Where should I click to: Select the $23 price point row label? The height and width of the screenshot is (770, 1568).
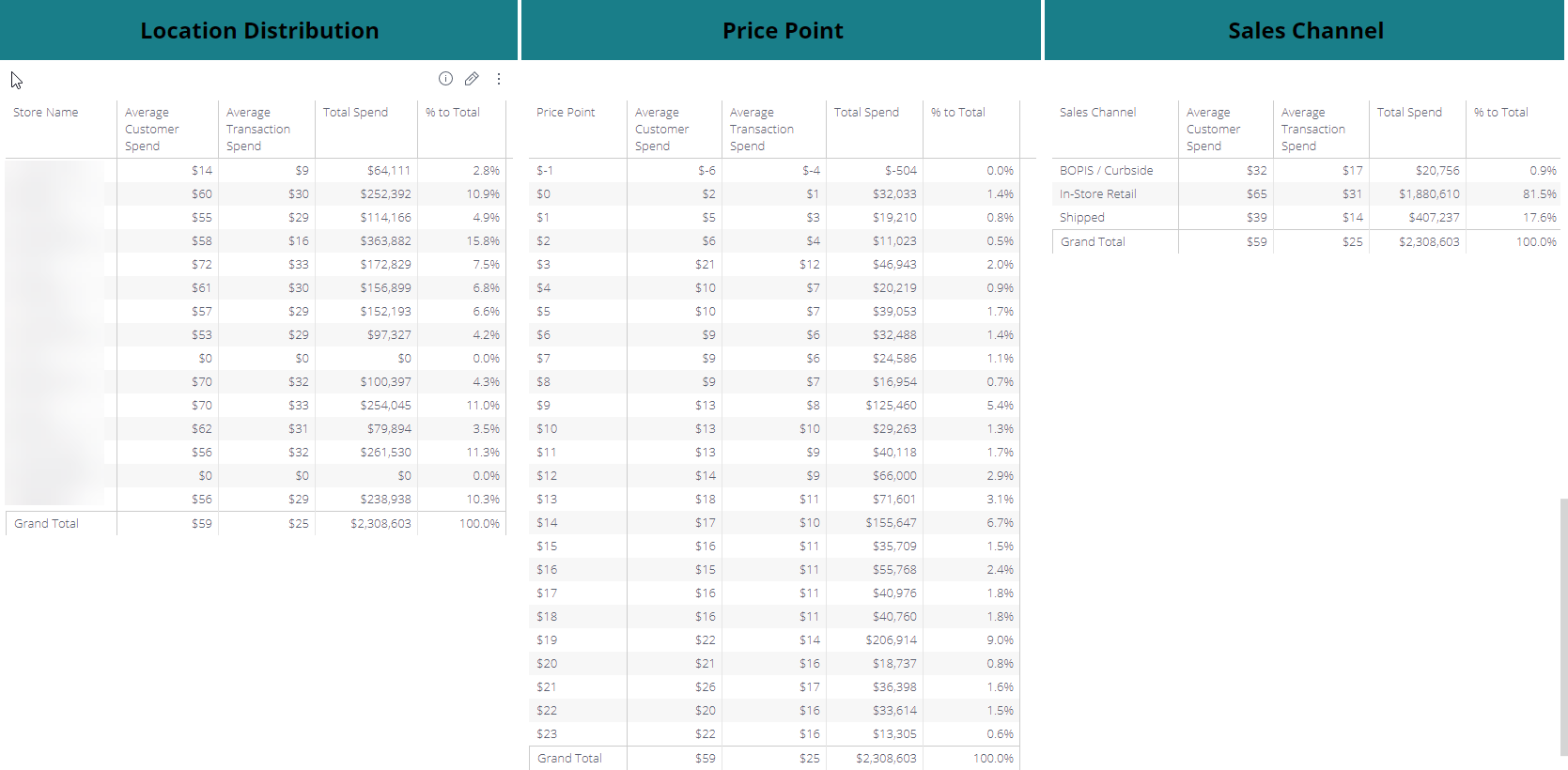point(547,734)
